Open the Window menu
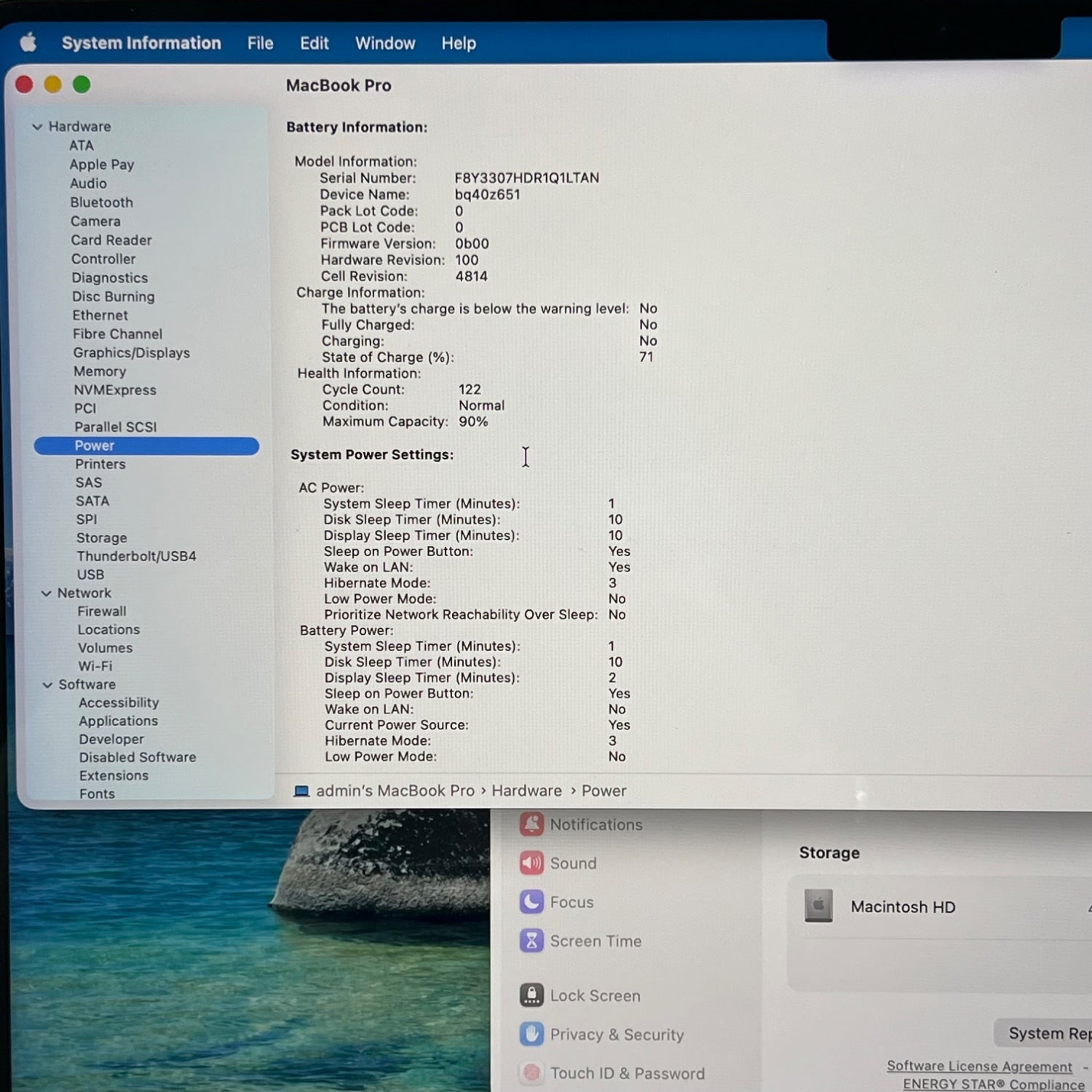 (385, 43)
